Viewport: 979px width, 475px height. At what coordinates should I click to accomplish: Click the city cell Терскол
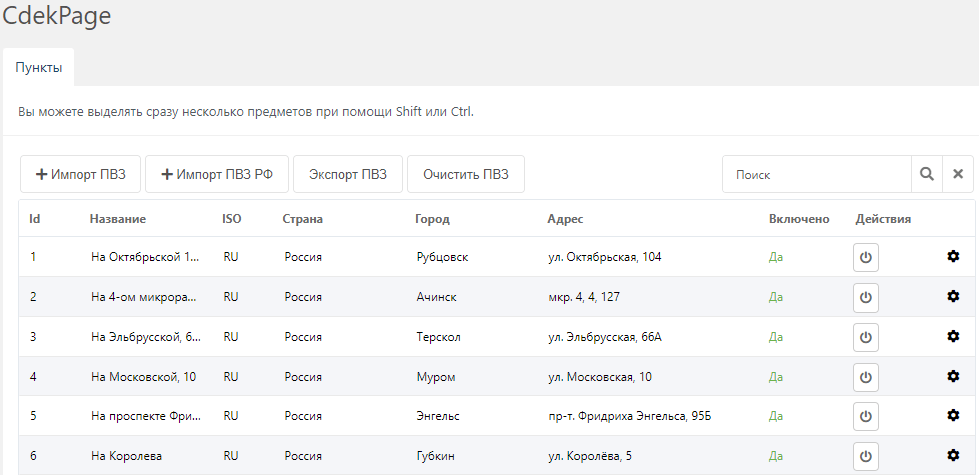pyautogui.click(x=438, y=337)
